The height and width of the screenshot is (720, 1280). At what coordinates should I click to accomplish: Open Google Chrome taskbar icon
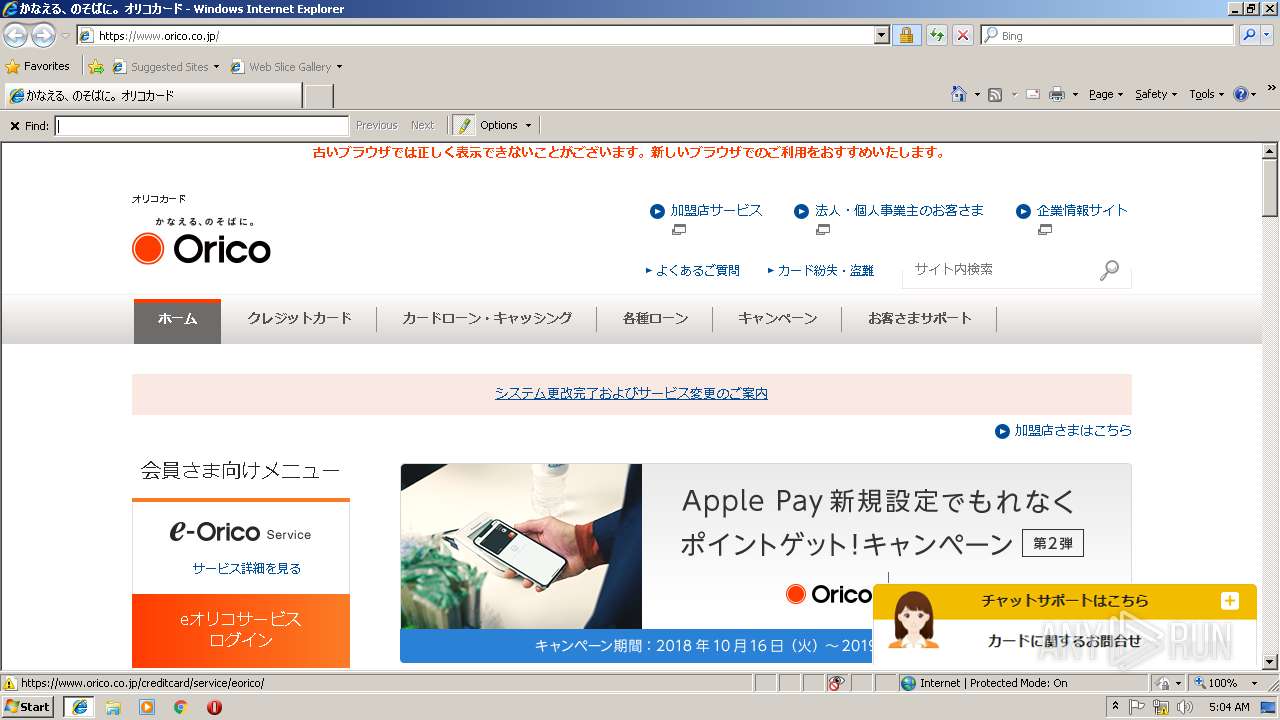pos(181,707)
